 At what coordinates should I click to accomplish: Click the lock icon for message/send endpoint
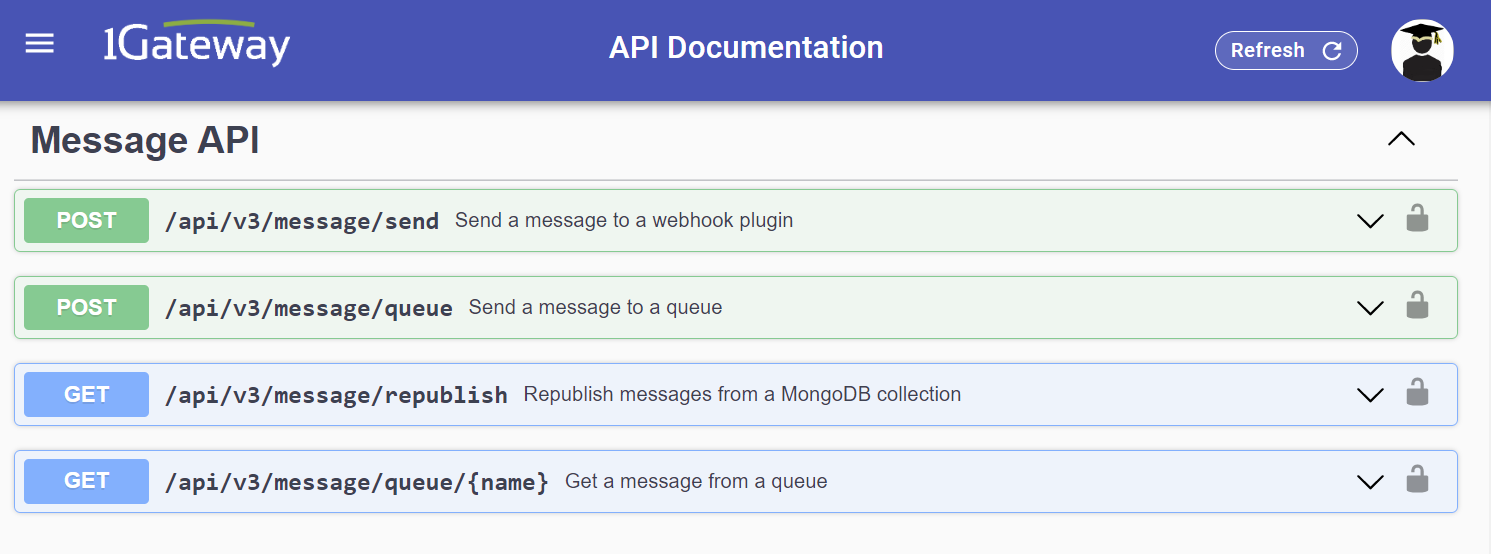click(1416, 219)
